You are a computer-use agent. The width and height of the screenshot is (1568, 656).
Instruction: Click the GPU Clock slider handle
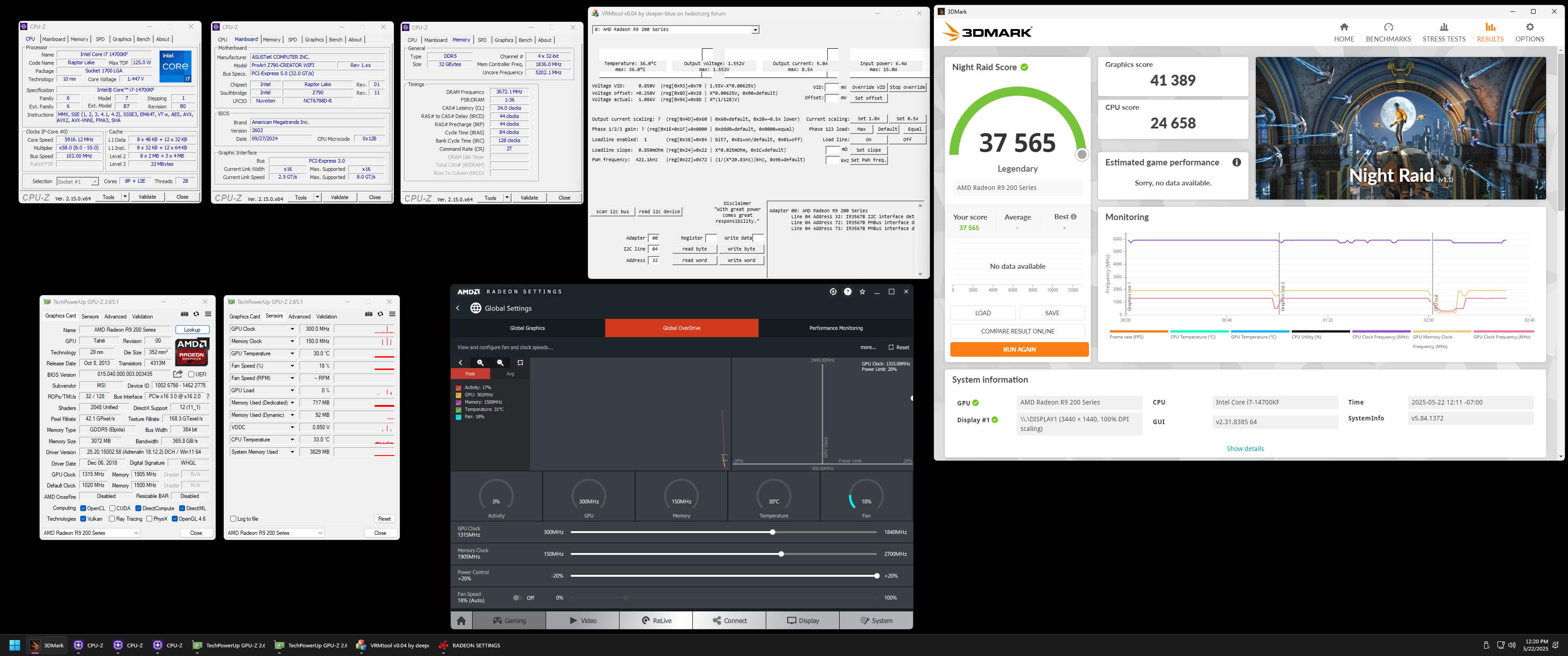[773, 533]
